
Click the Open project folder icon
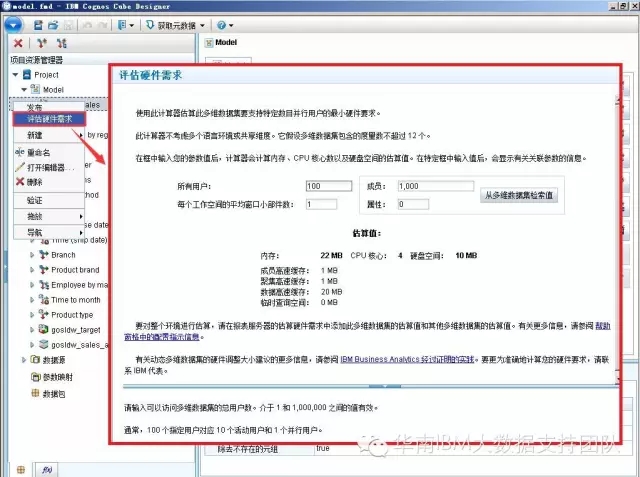(x=53, y=25)
